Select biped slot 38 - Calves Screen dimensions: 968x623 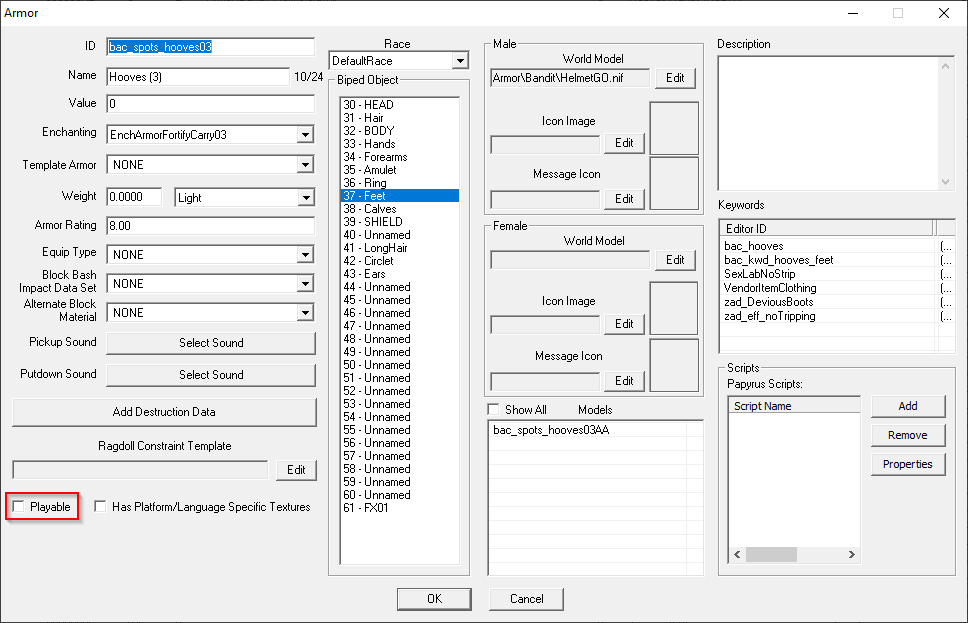pyautogui.click(x=400, y=209)
